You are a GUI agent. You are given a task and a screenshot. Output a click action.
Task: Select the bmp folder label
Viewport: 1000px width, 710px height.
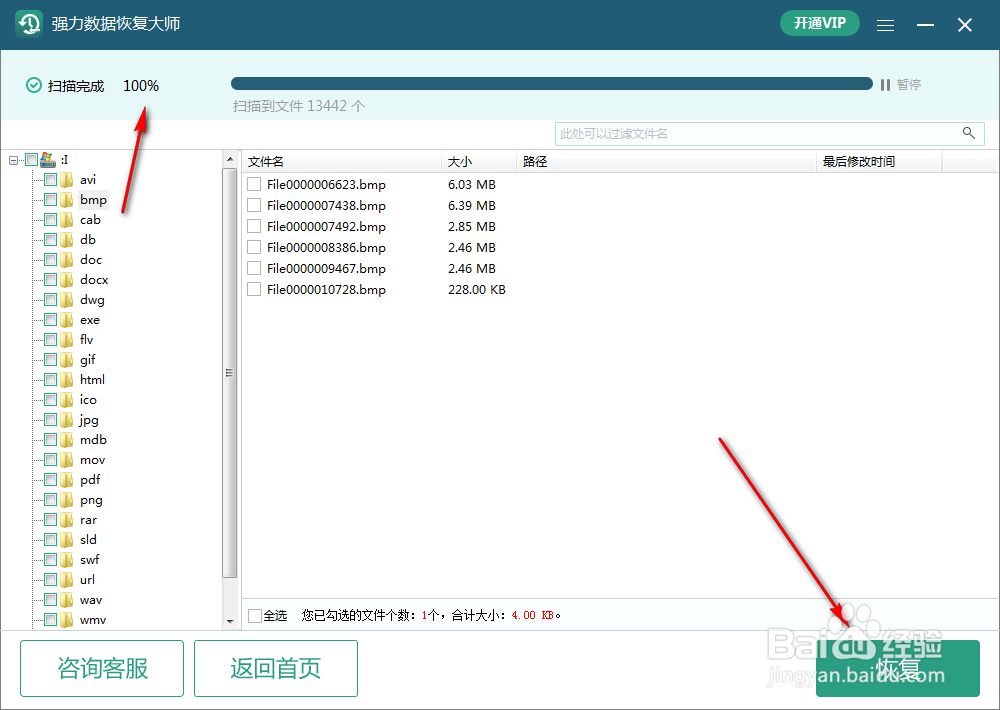tap(93, 200)
